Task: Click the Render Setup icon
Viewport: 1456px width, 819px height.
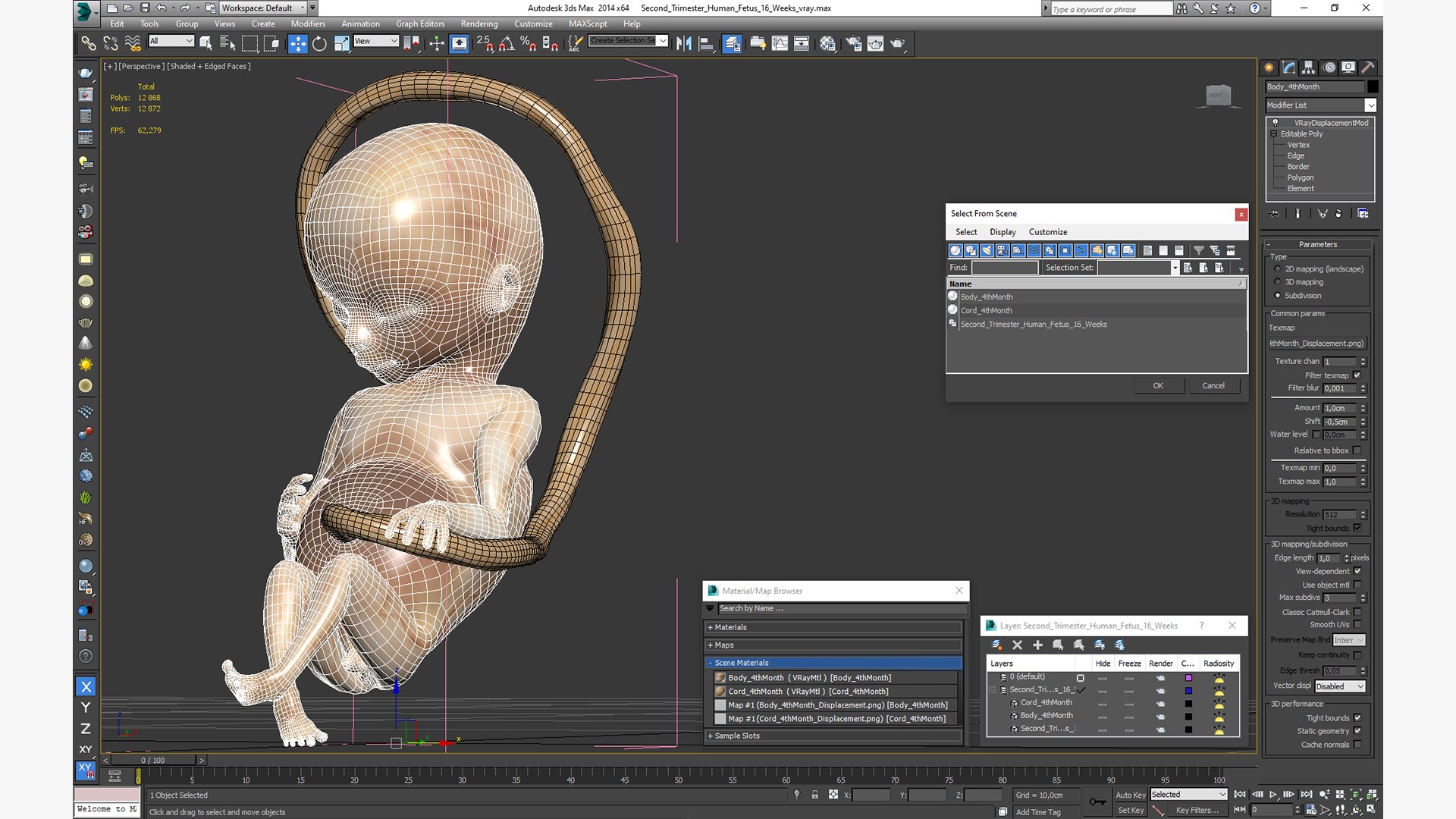Action: [853, 43]
